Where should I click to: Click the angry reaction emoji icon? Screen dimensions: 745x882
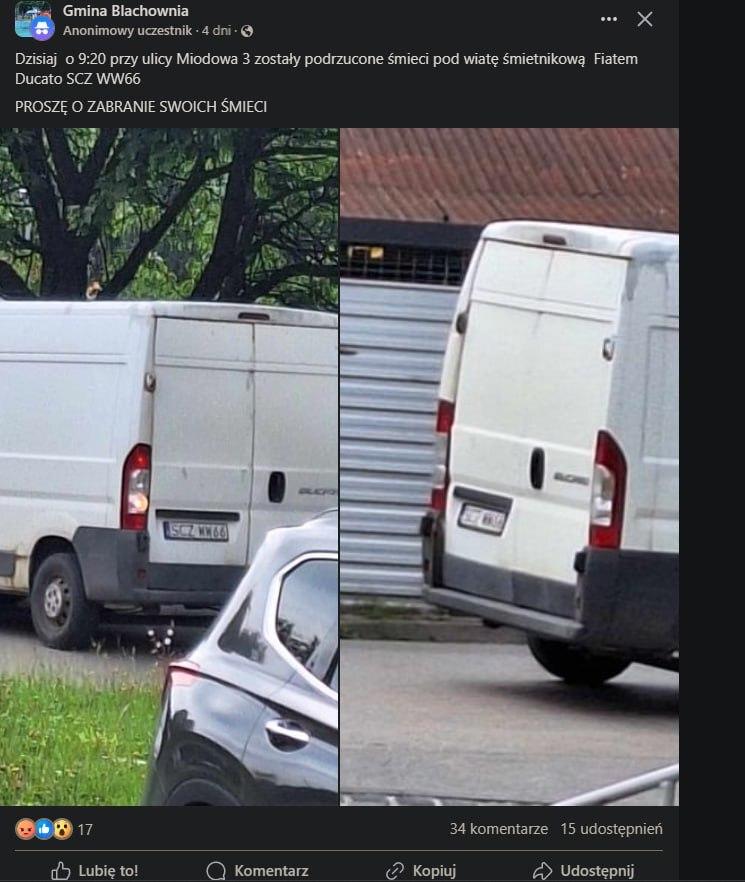pyautogui.click(x=25, y=829)
